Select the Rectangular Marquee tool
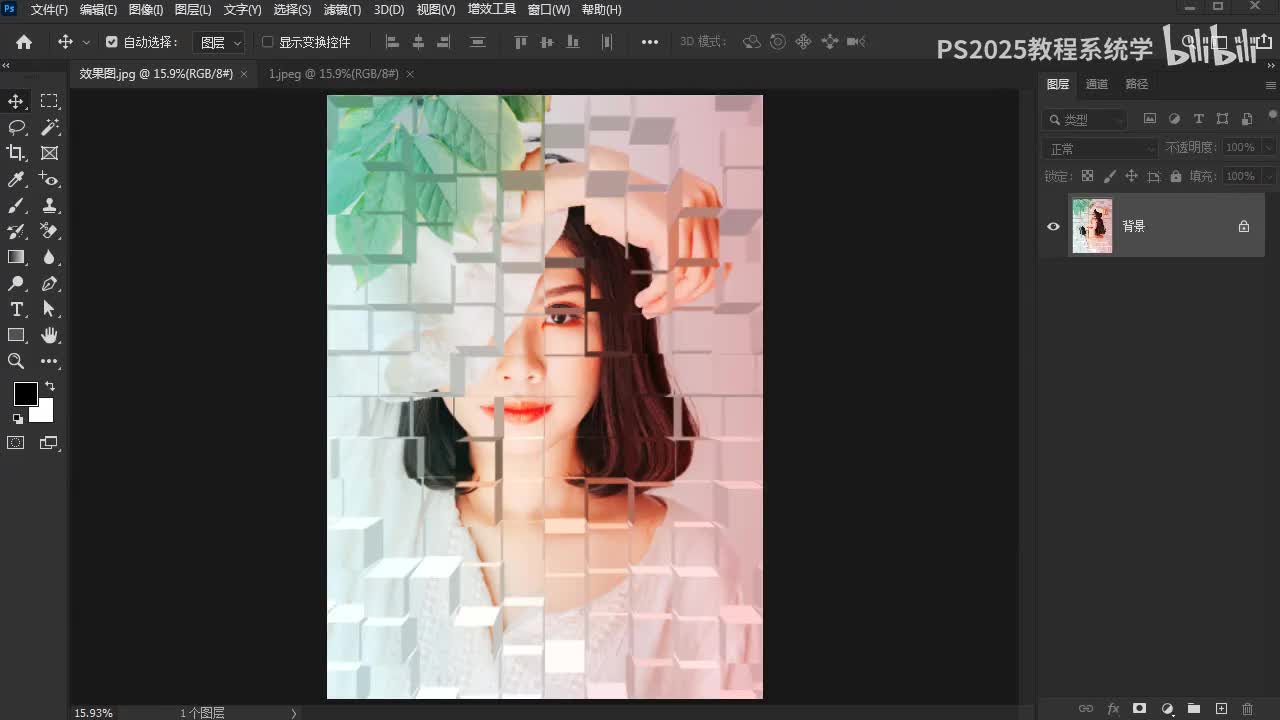The image size is (1280, 720). (49, 101)
